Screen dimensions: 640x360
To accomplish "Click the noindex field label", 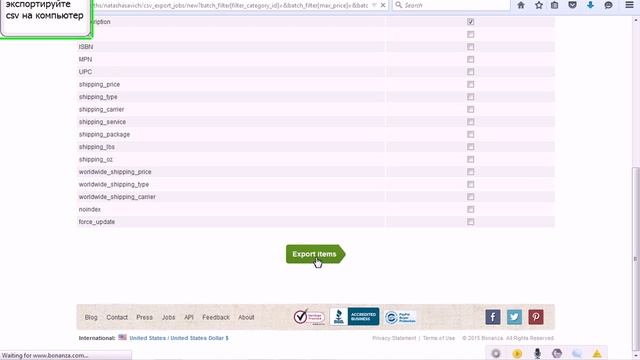I will pos(89,209).
